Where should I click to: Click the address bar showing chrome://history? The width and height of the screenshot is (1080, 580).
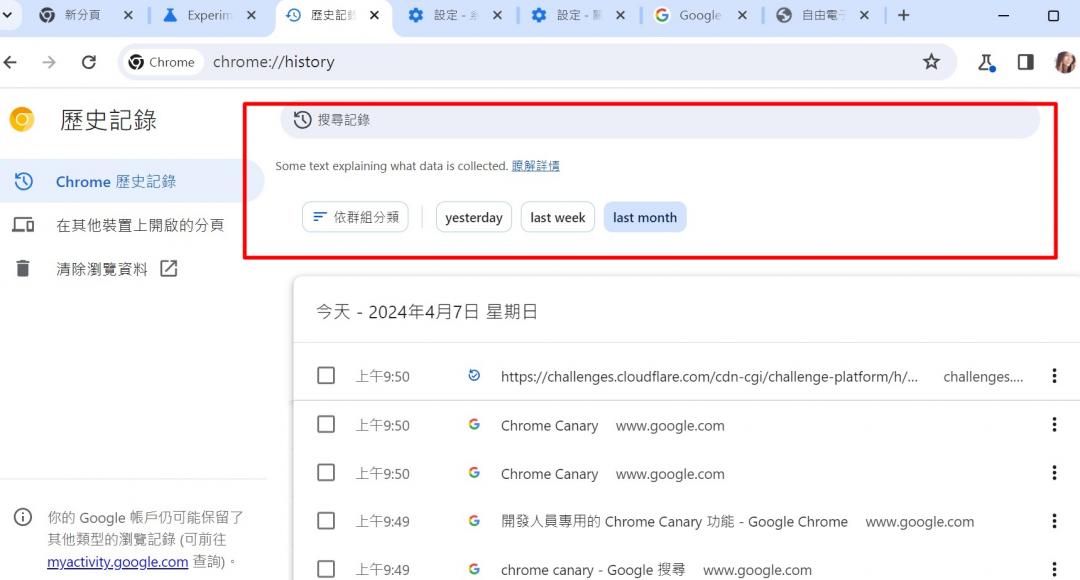point(537,62)
